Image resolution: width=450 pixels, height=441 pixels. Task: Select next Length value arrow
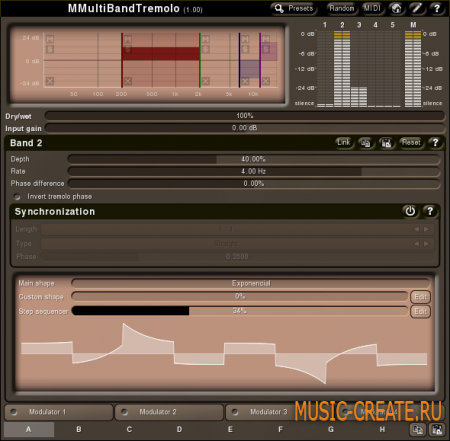426,229
